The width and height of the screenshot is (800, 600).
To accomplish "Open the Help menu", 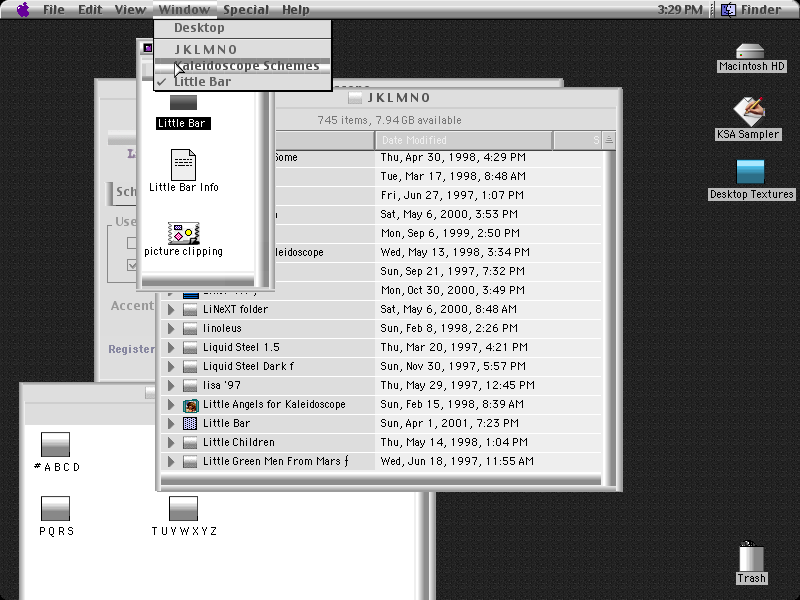I will click(x=296, y=10).
